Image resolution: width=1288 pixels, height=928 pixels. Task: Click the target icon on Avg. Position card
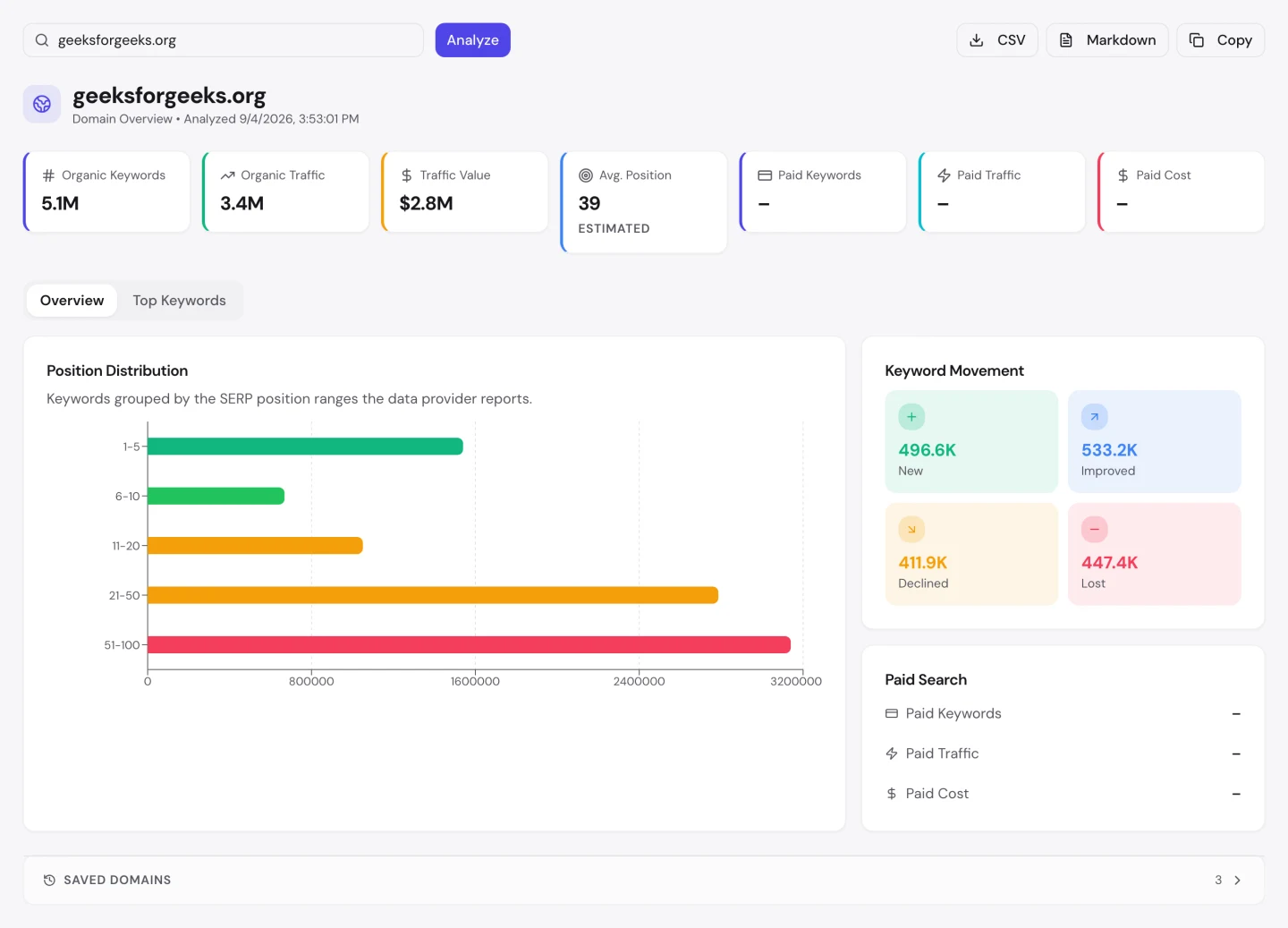point(586,175)
